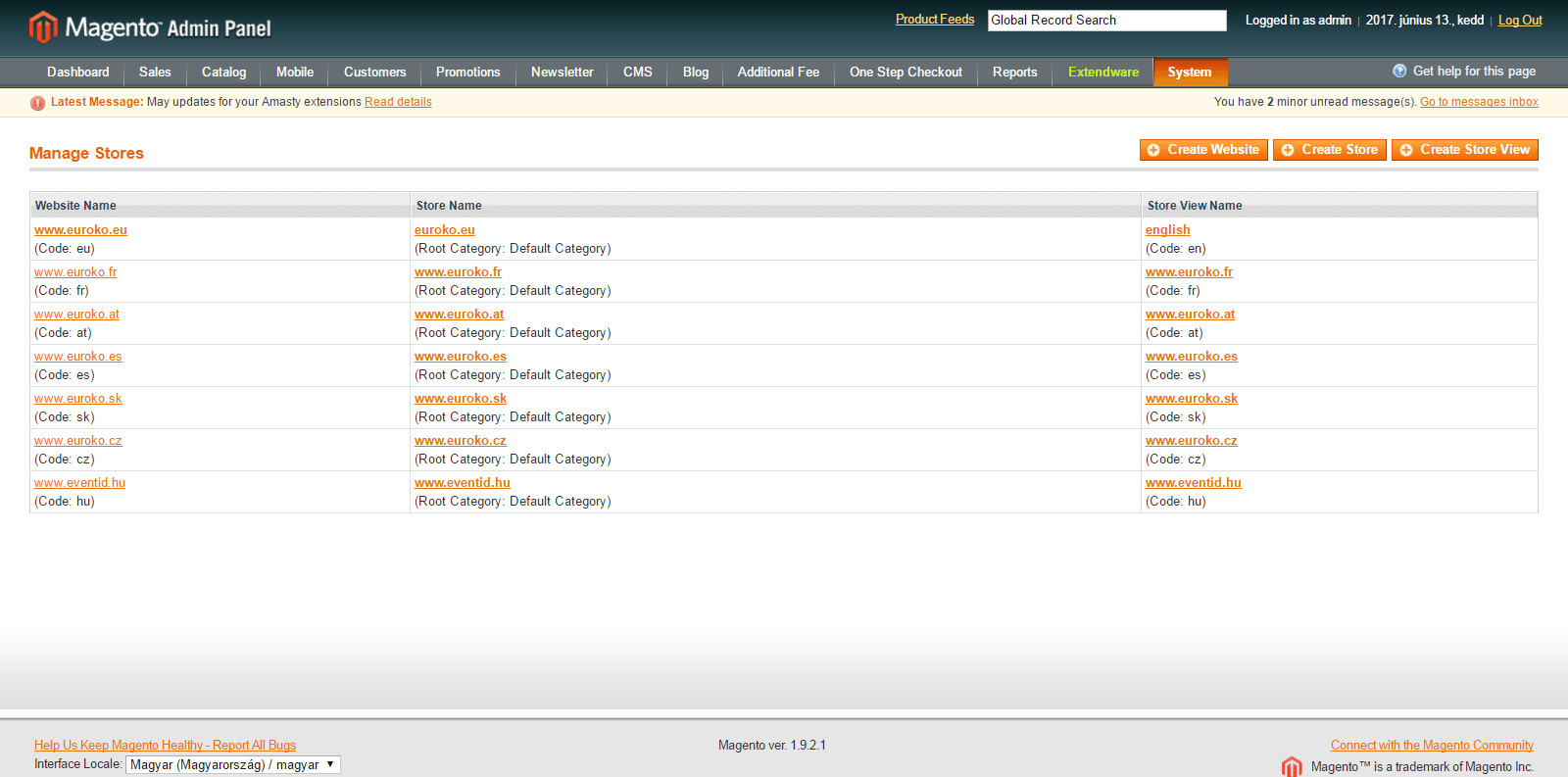
Task: Open the euroko.eu store
Action: [445, 230]
